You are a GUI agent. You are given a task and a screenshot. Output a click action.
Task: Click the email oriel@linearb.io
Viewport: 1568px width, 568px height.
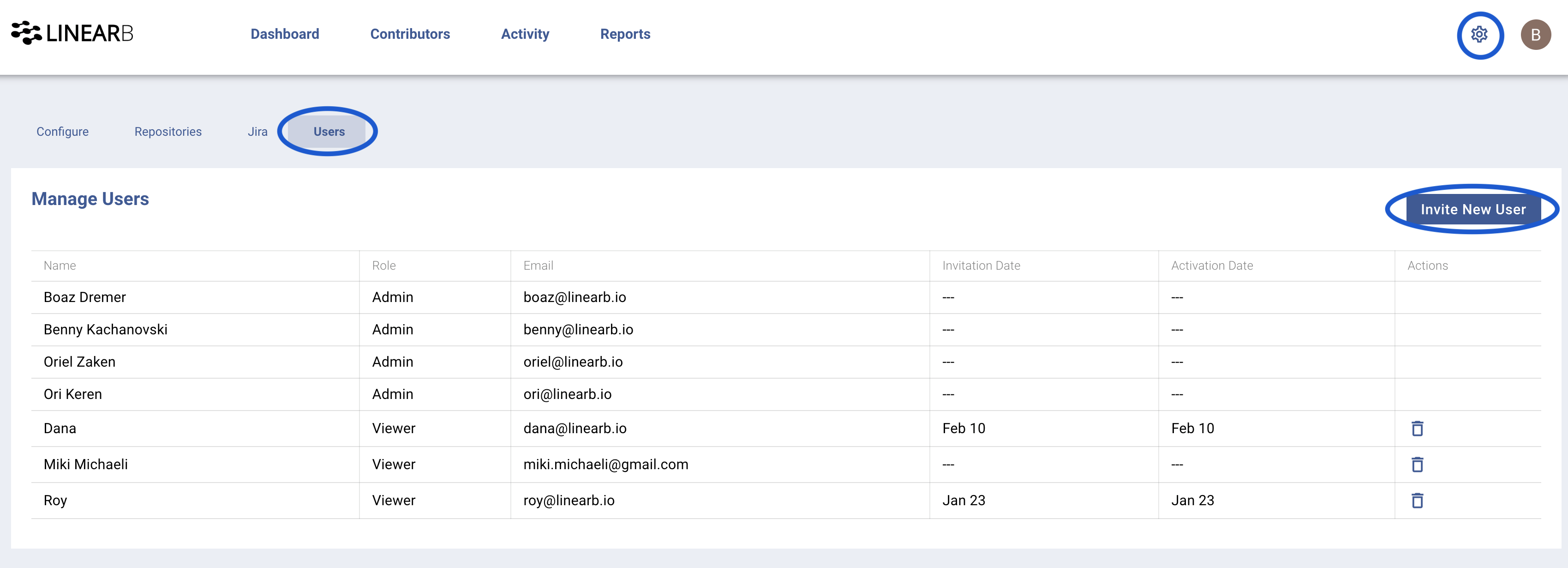coord(573,362)
